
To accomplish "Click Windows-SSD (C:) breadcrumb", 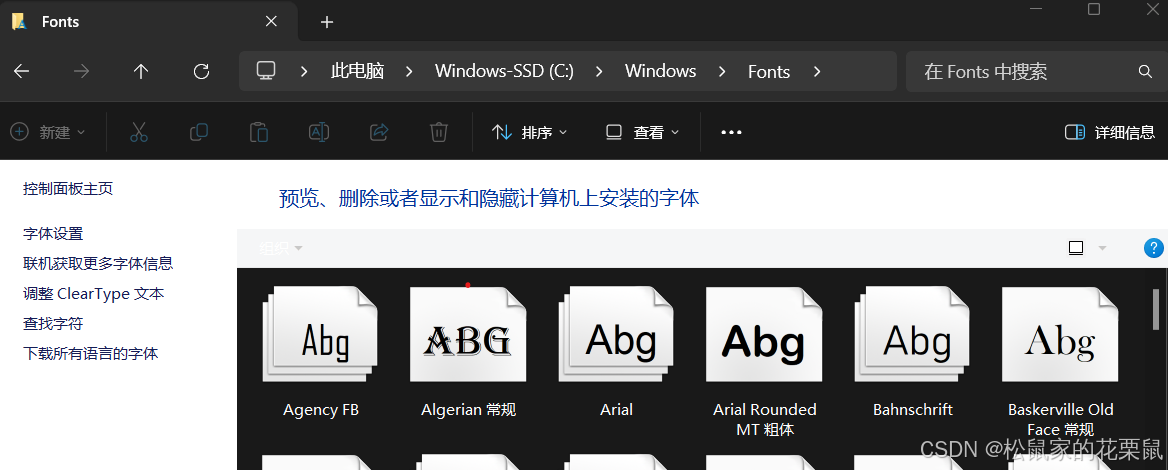I will coord(504,72).
